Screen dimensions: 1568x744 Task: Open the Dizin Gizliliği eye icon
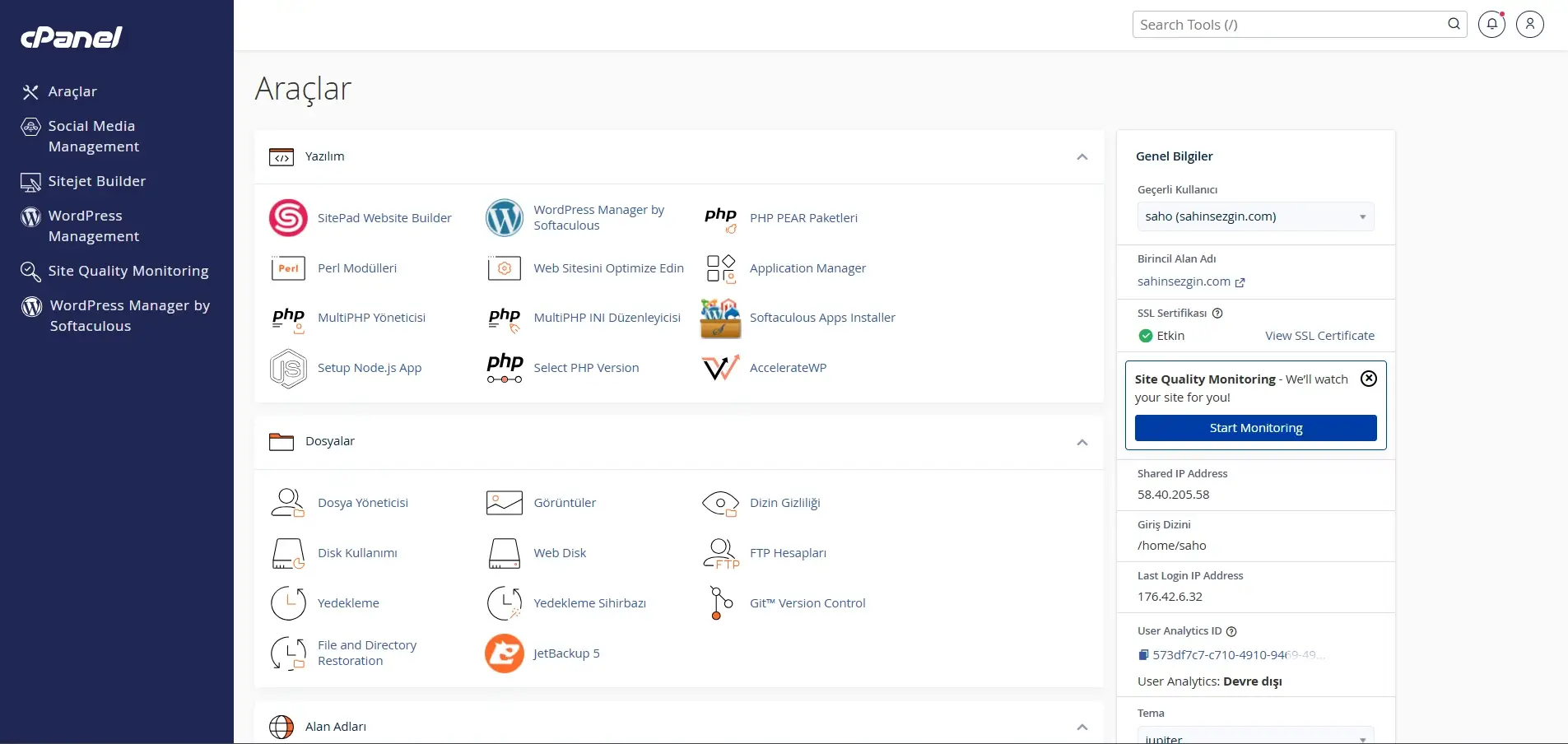(x=720, y=503)
